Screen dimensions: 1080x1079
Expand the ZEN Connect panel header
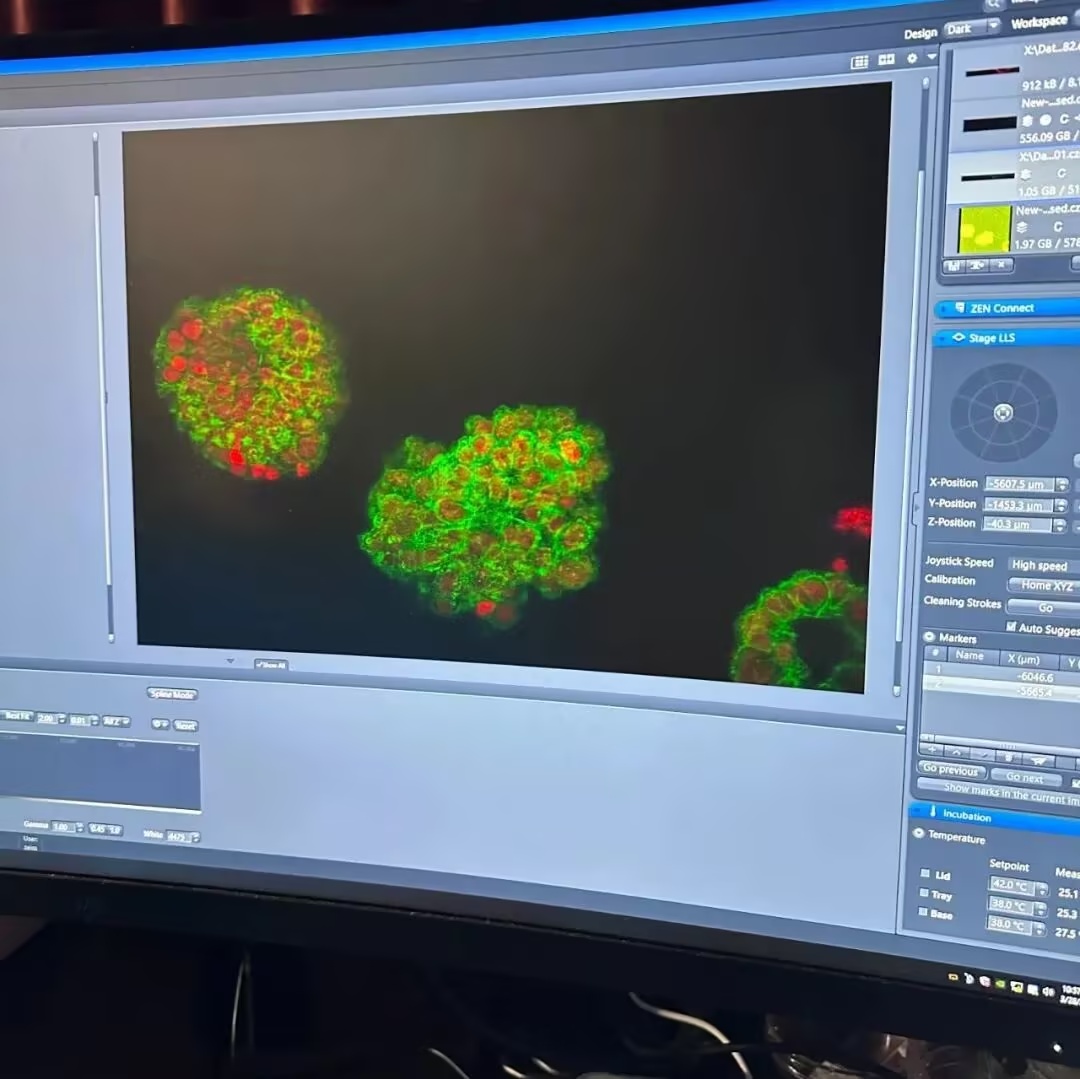coord(1007,308)
